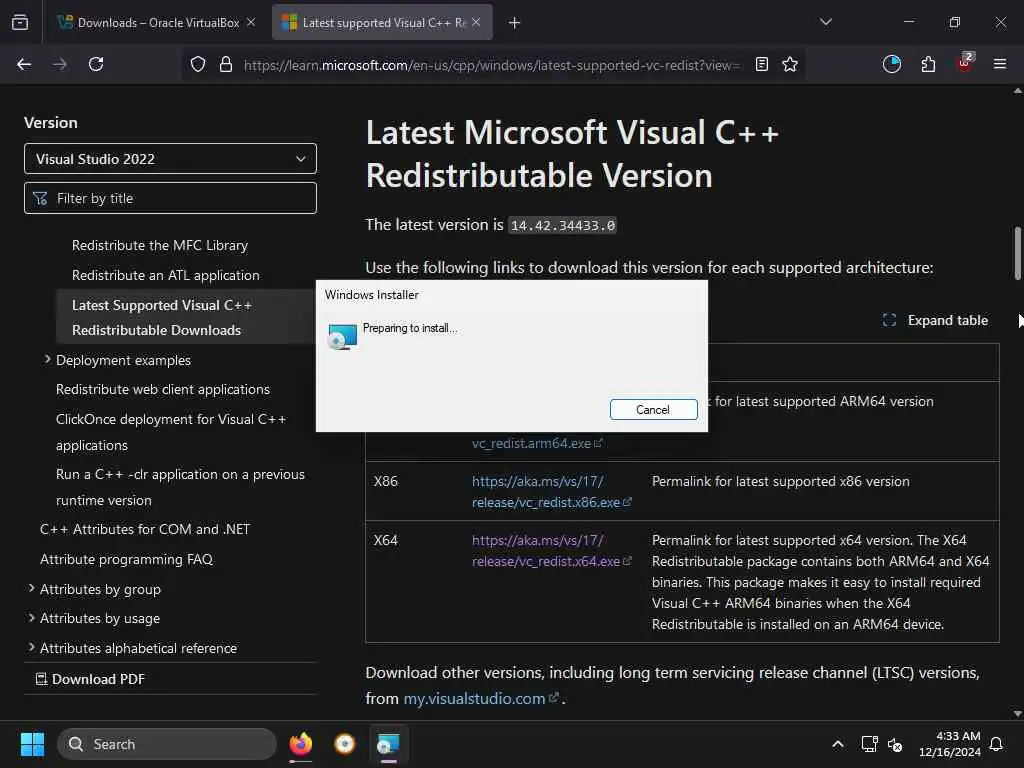
Task: Open Redistribute web client applications
Action: [x=163, y=389]
